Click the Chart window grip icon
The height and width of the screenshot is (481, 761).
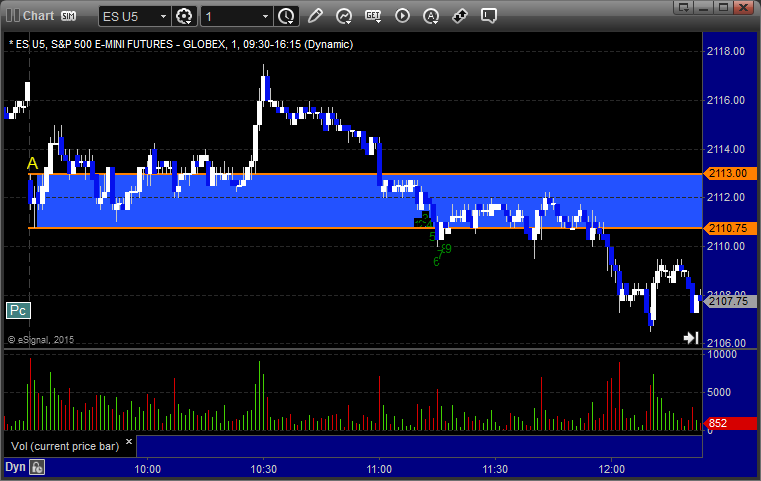(13, 16)
